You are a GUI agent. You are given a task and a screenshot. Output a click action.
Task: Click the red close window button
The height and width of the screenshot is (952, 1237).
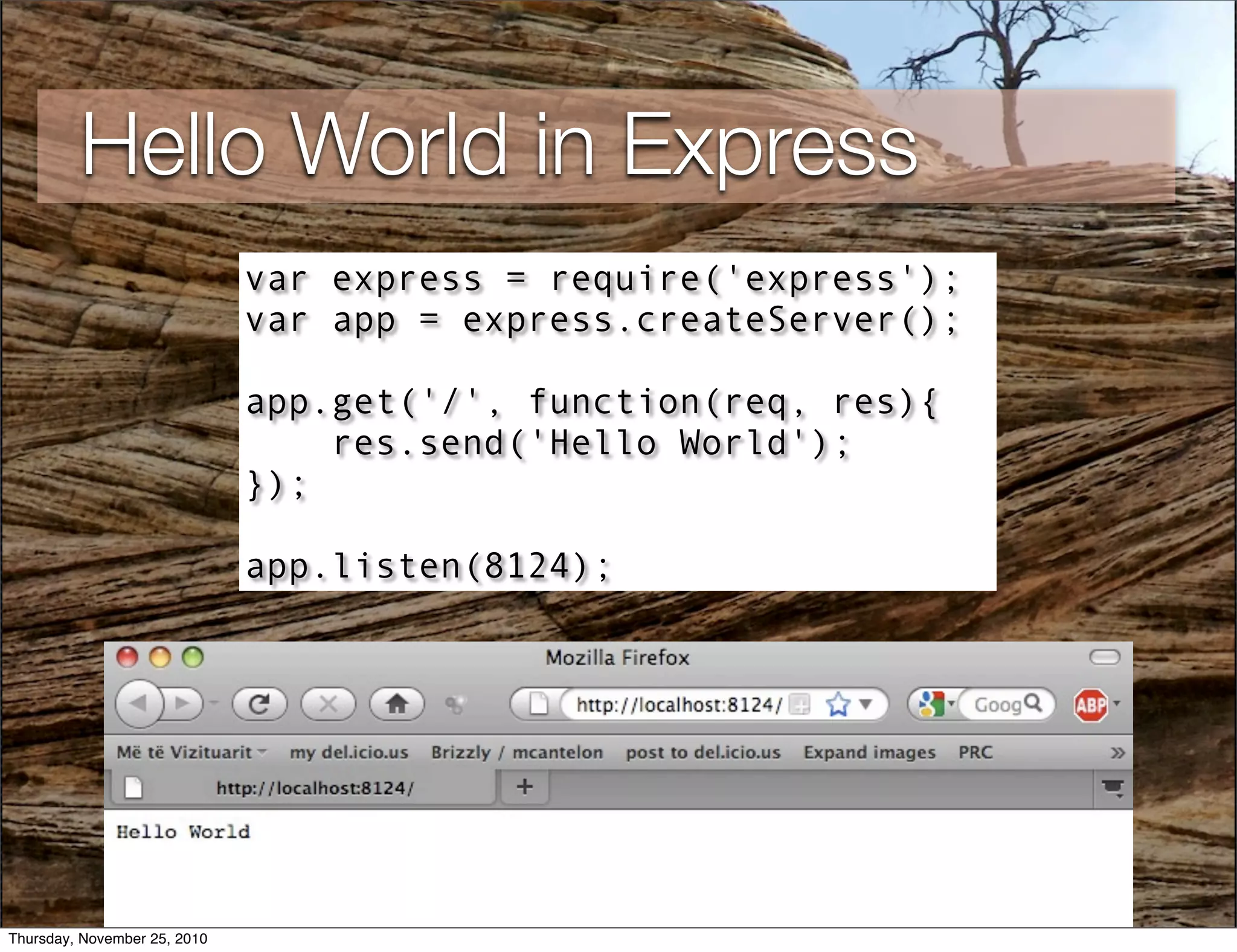[127, 657]
